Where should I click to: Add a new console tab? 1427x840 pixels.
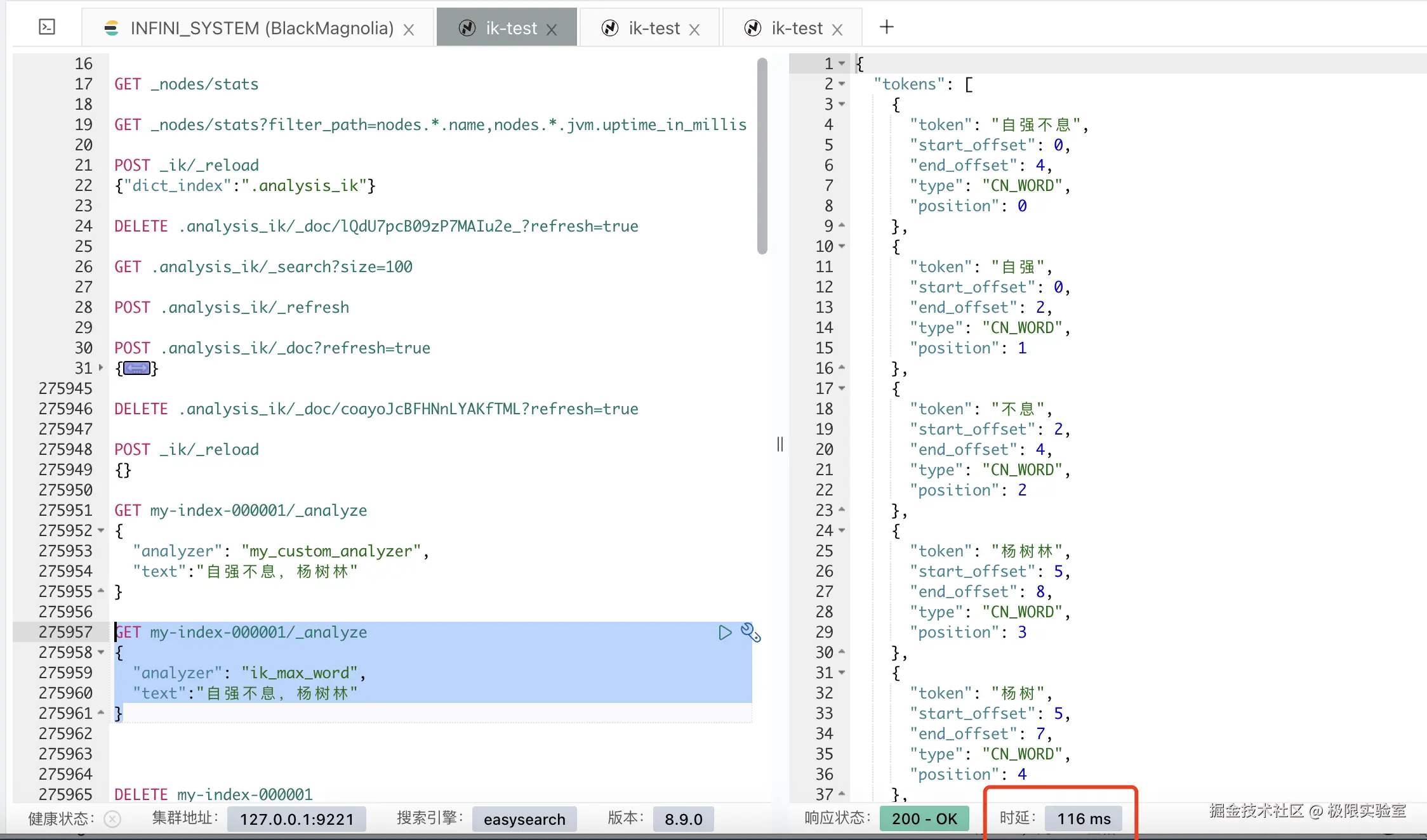887,27
